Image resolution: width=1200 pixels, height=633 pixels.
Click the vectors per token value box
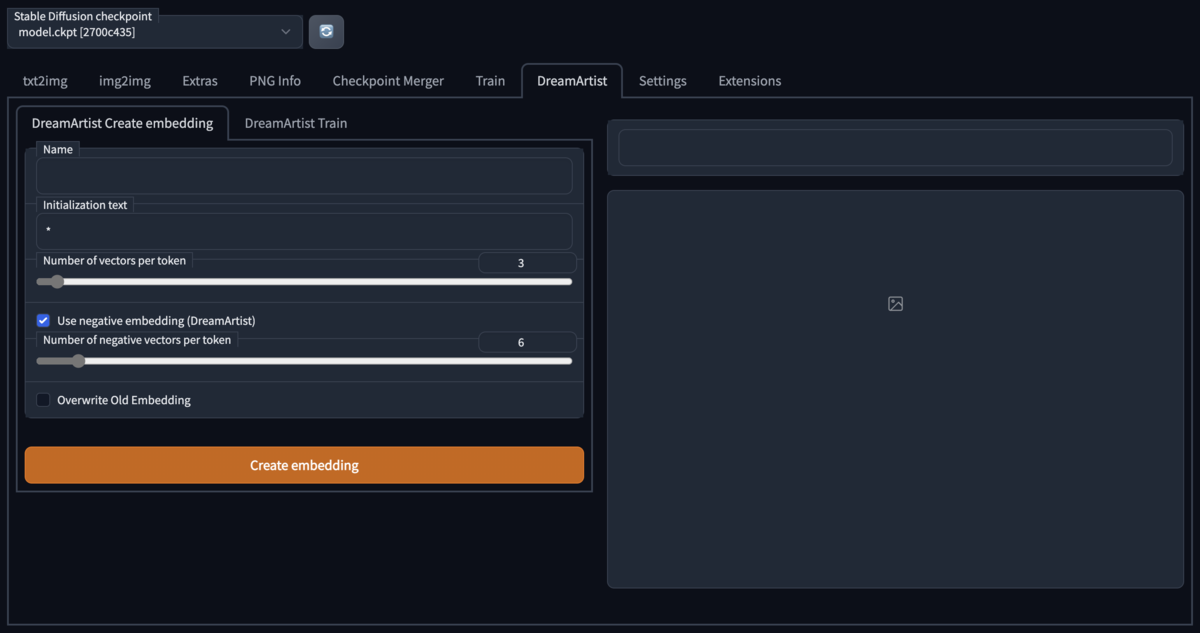527,263
